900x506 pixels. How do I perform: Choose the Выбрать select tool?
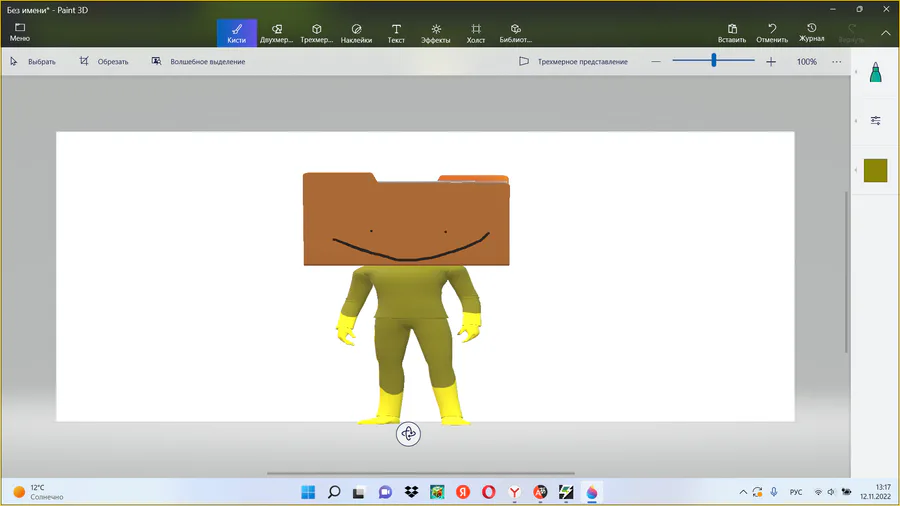[x=33, y=61]
